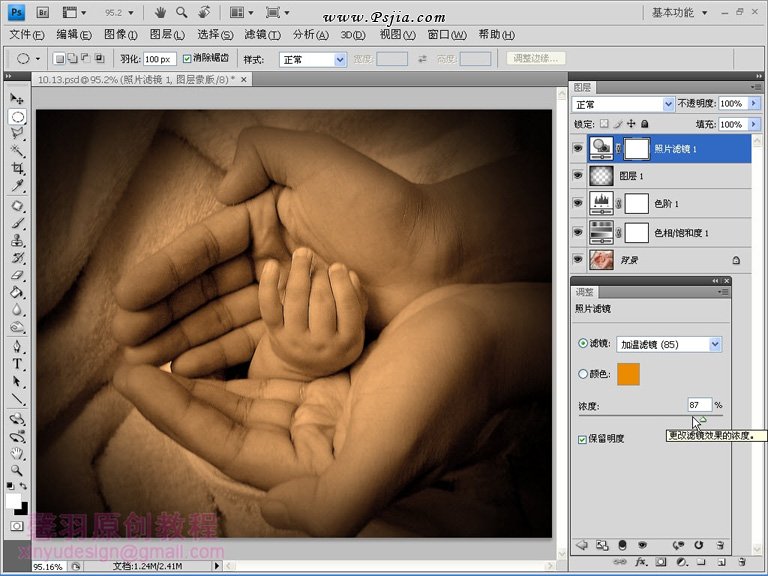Click the orange filter color swatch
768x576 pixels.
click(x=628, y=374)
